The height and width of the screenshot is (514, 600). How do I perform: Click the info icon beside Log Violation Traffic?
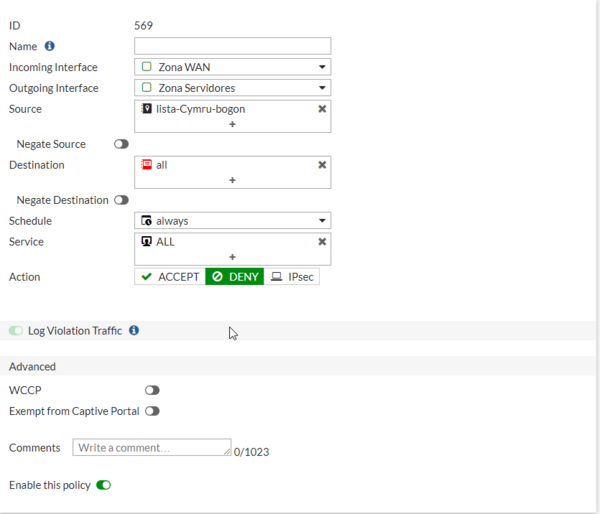[x=134, y=330]
